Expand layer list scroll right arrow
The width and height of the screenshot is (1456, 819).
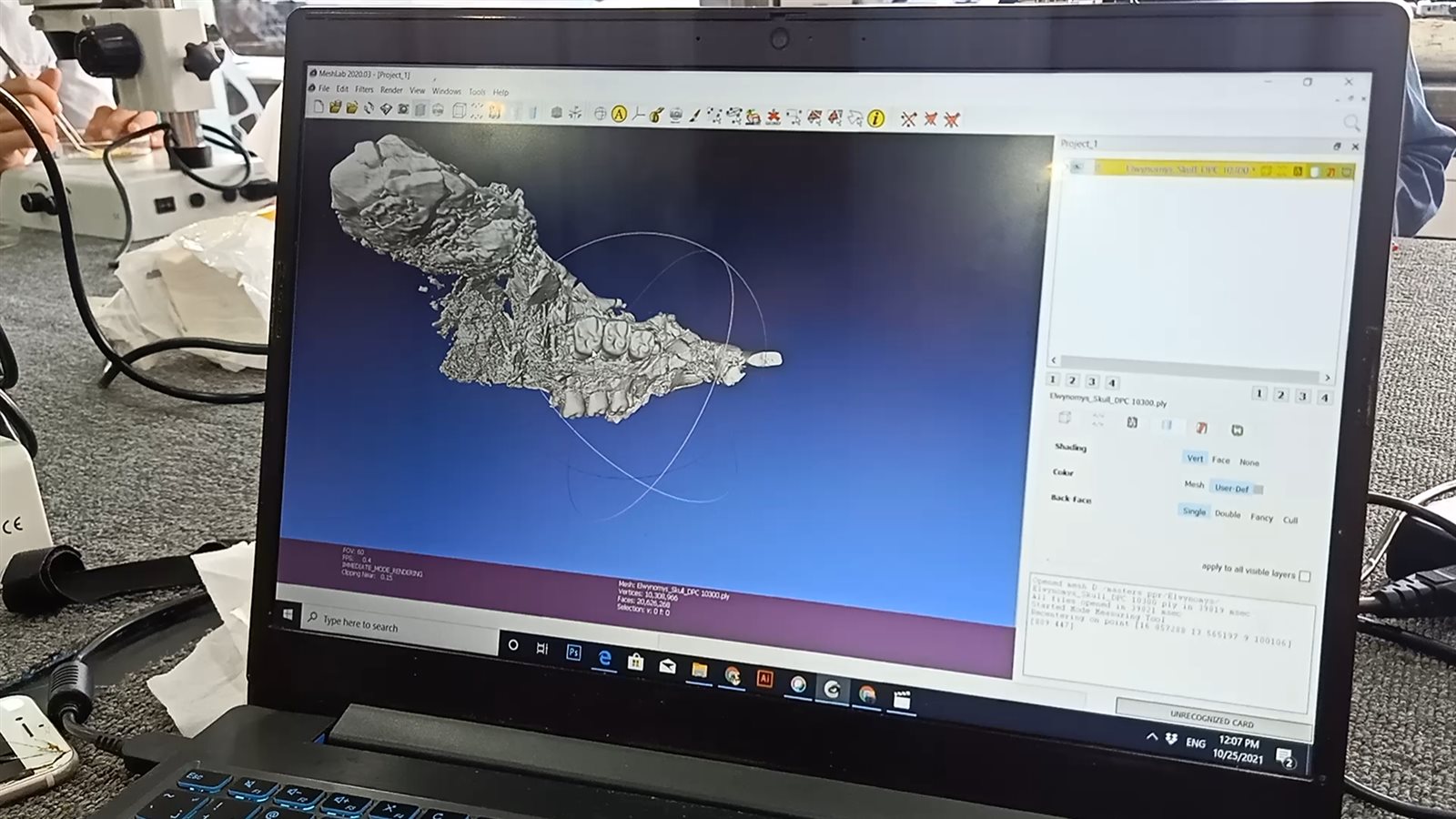[1327, 378]
